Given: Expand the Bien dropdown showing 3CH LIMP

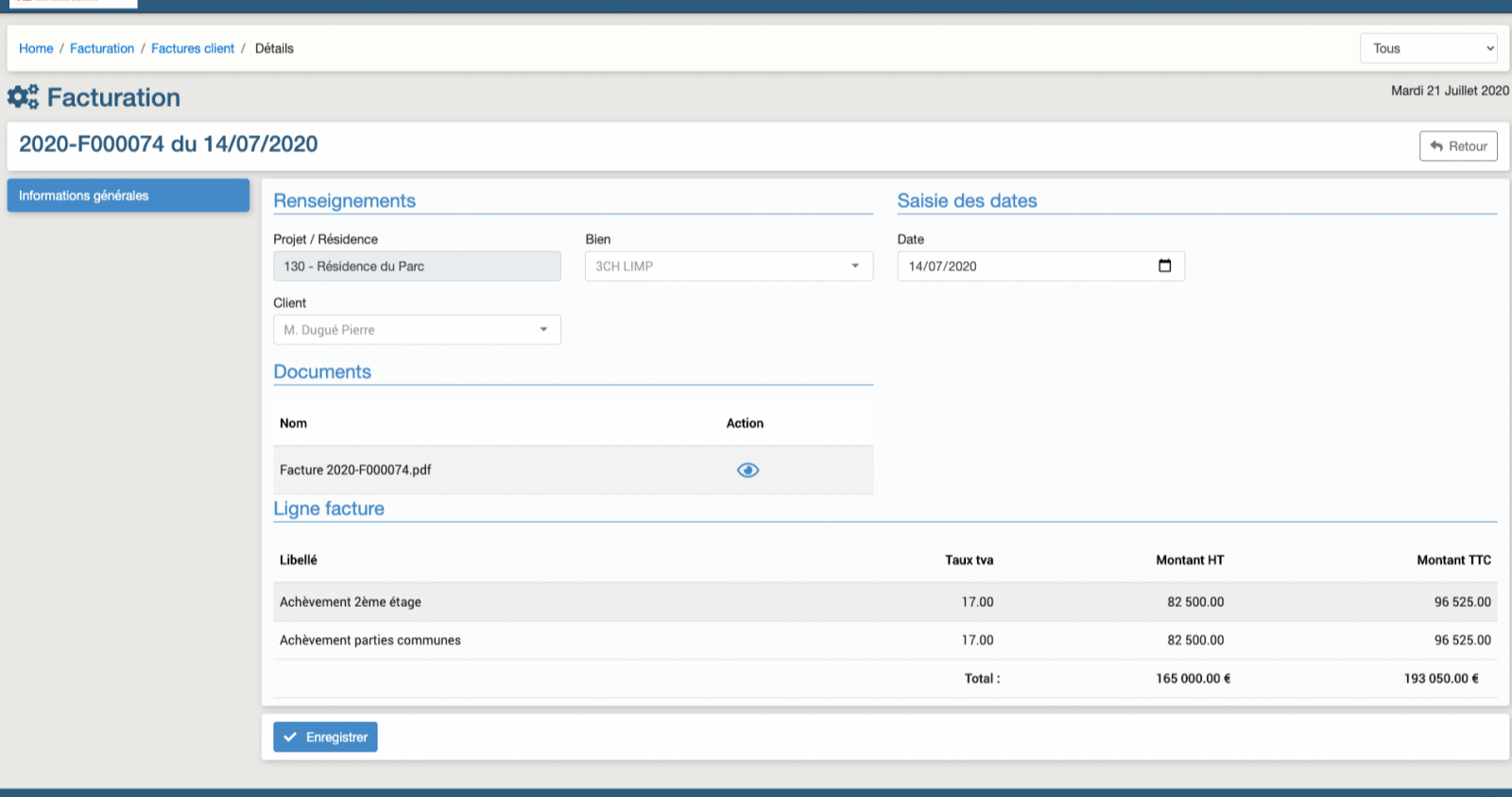Looking at the screenshot, I should 728,266.
